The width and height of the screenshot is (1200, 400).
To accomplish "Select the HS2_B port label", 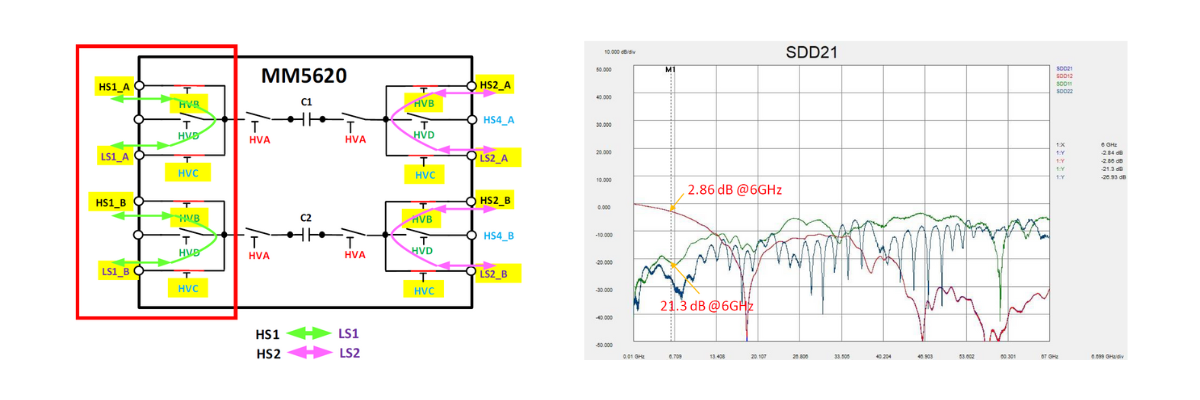I will pos(497,202).
